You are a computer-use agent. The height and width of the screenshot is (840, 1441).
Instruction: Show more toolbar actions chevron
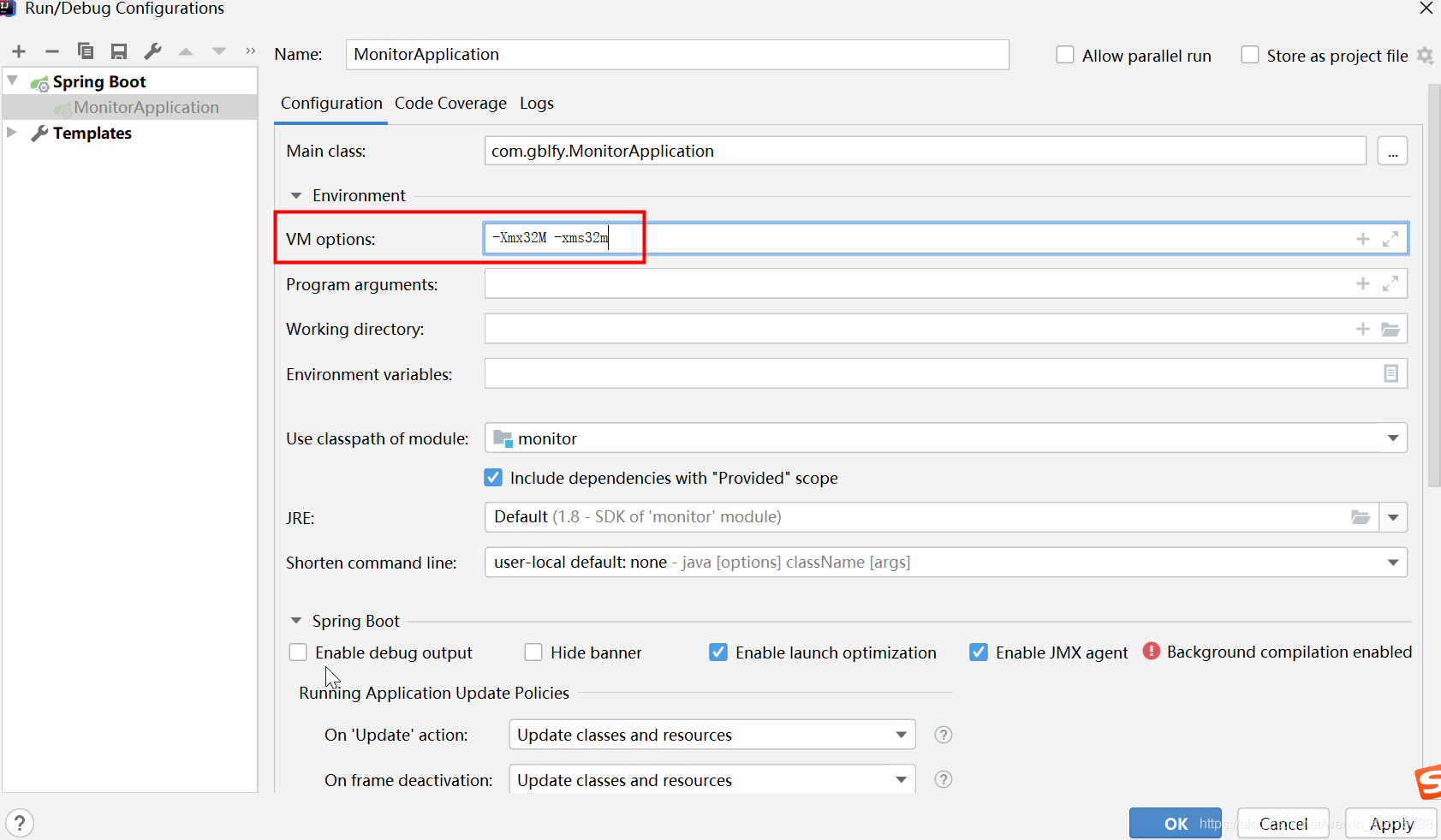click(250, 51)
